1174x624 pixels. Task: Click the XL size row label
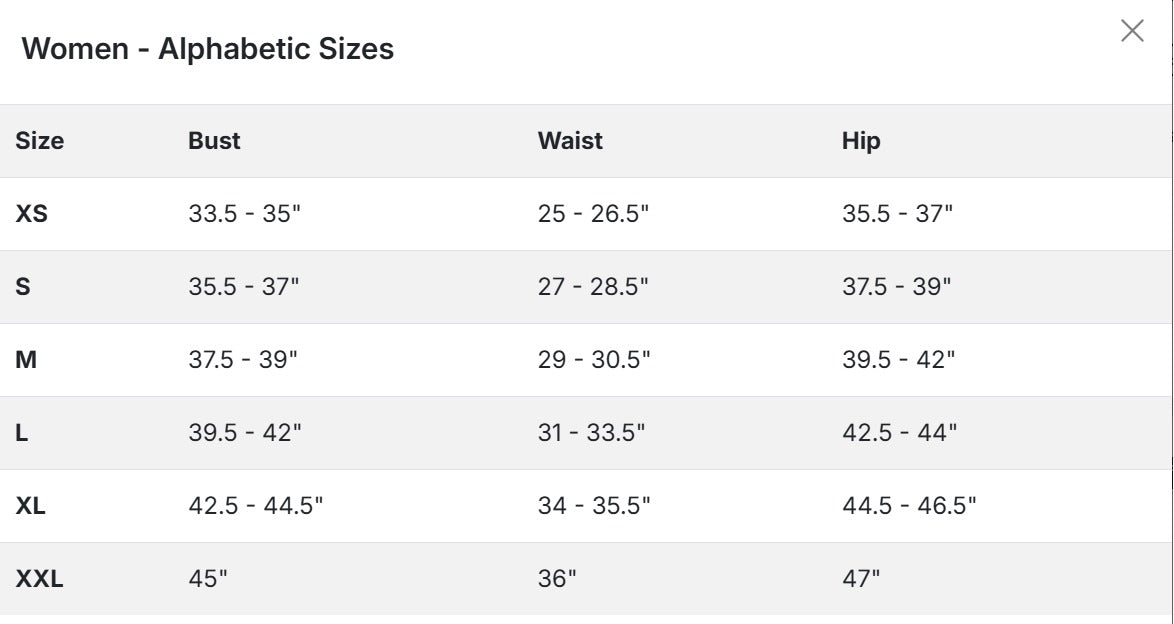(x=30, y=506)
